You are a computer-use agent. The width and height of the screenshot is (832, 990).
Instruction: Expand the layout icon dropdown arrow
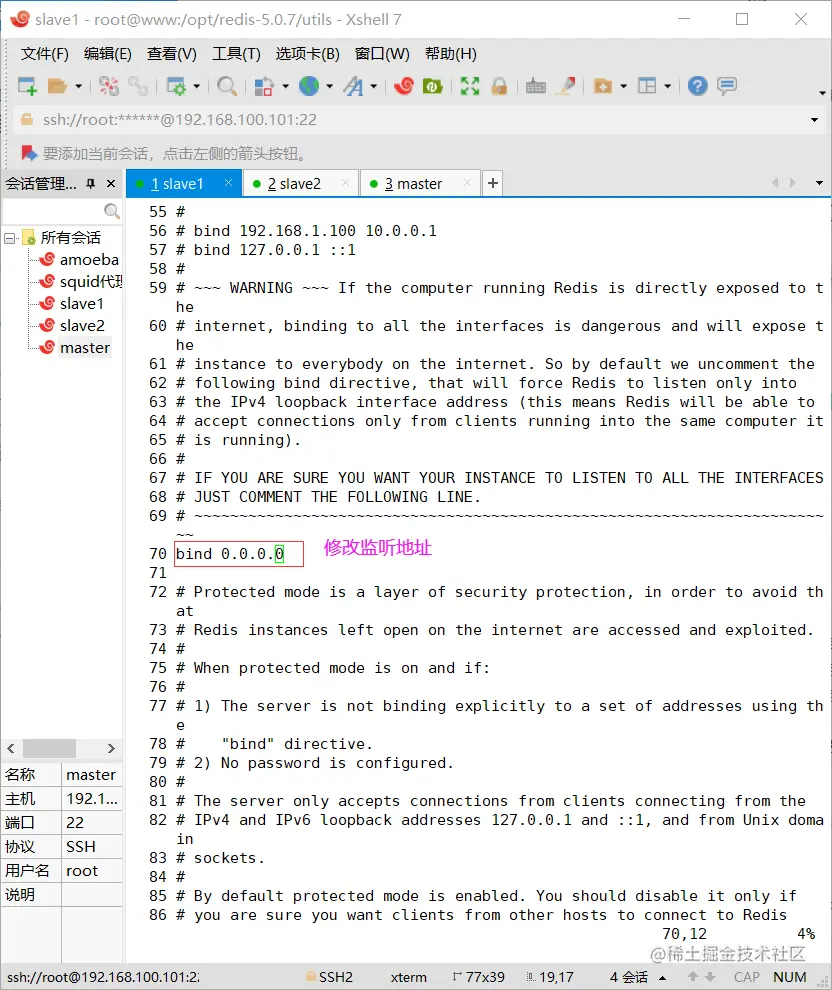tap(668, 86)
